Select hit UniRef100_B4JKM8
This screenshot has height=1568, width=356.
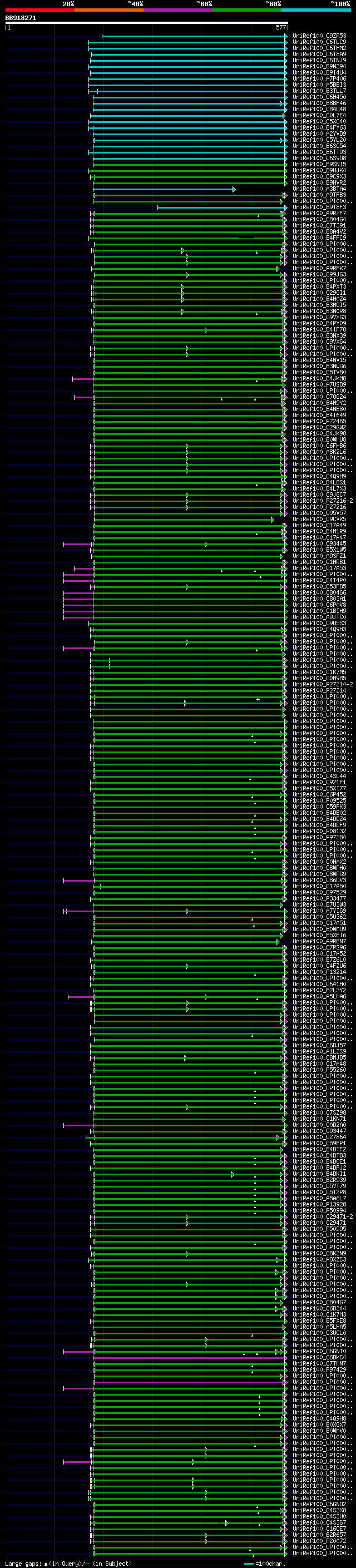[x=319, y=378]
